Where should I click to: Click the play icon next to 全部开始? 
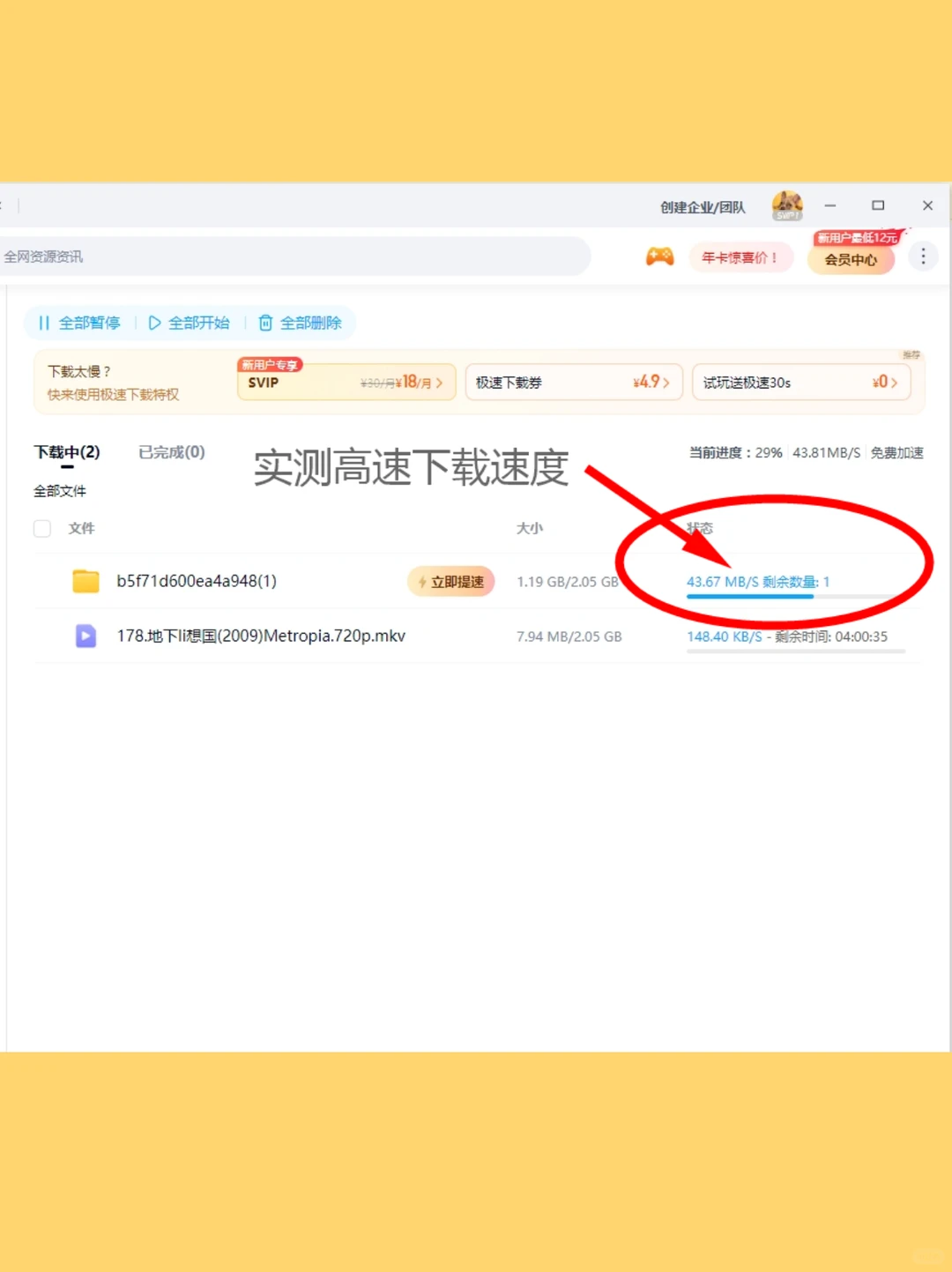coord(155,323)
